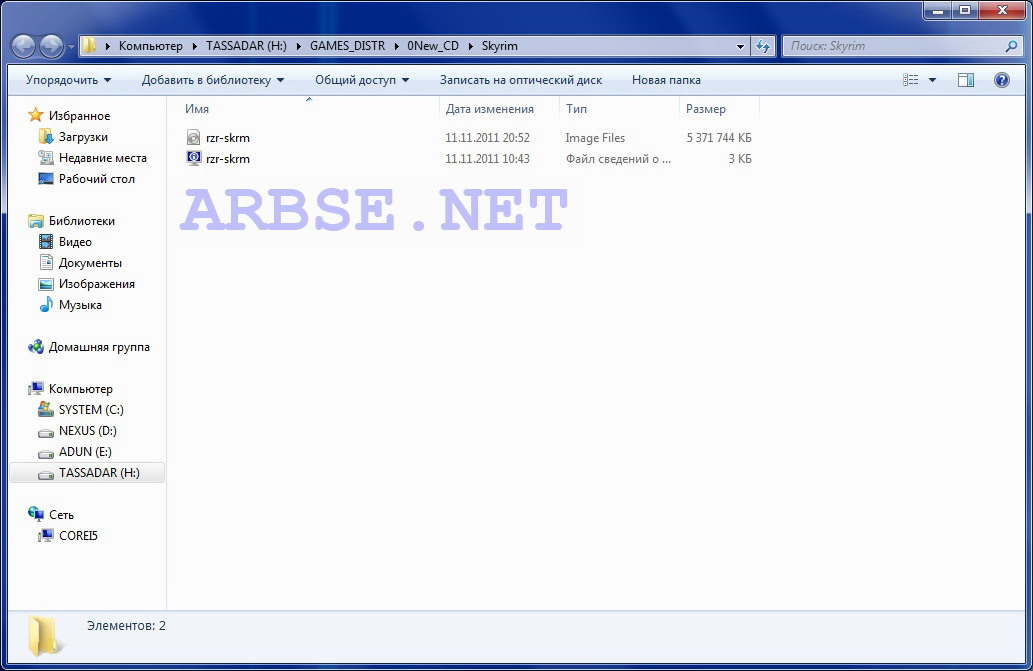The width and height of the screenshot is (1033, 671).
Task: Expand the arrow after 0New_CD breadcrumb
Action: tap(470, 46)
